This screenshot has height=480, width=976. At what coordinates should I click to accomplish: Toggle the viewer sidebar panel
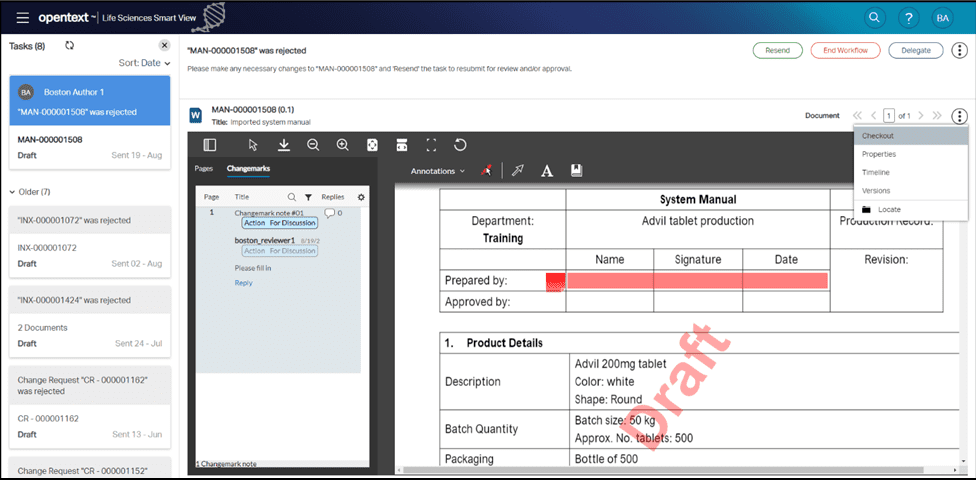[210, 145]
